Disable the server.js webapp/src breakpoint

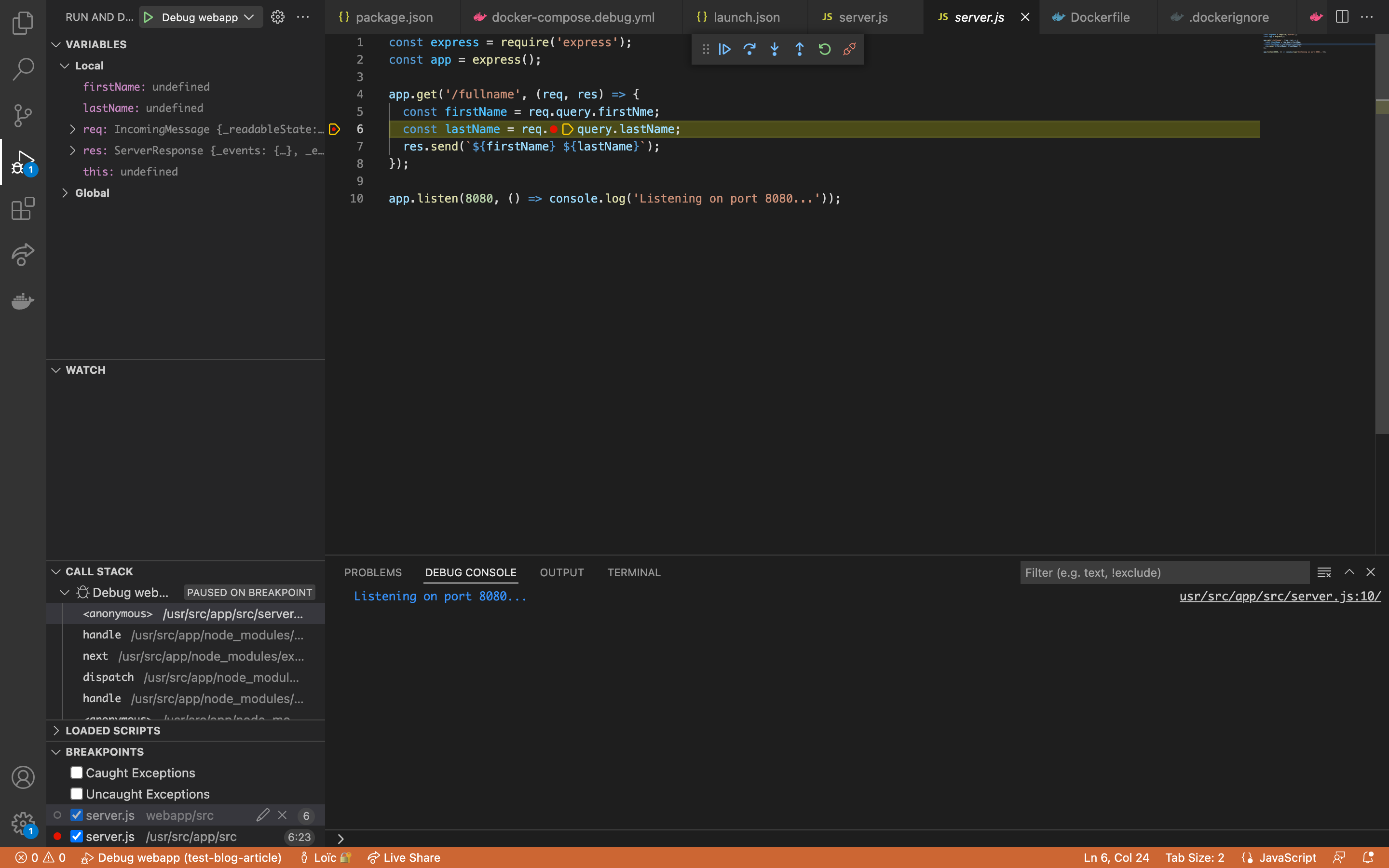click(x=76, y=814)
